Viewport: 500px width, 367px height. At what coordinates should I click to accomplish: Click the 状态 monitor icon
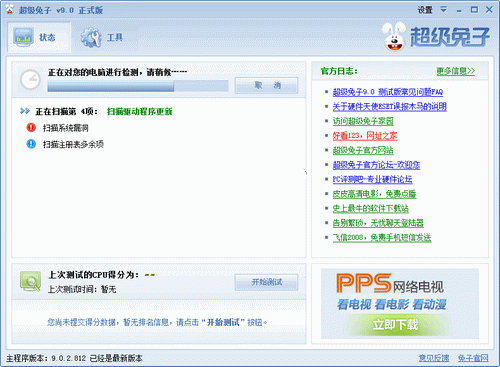pos(23,37)
